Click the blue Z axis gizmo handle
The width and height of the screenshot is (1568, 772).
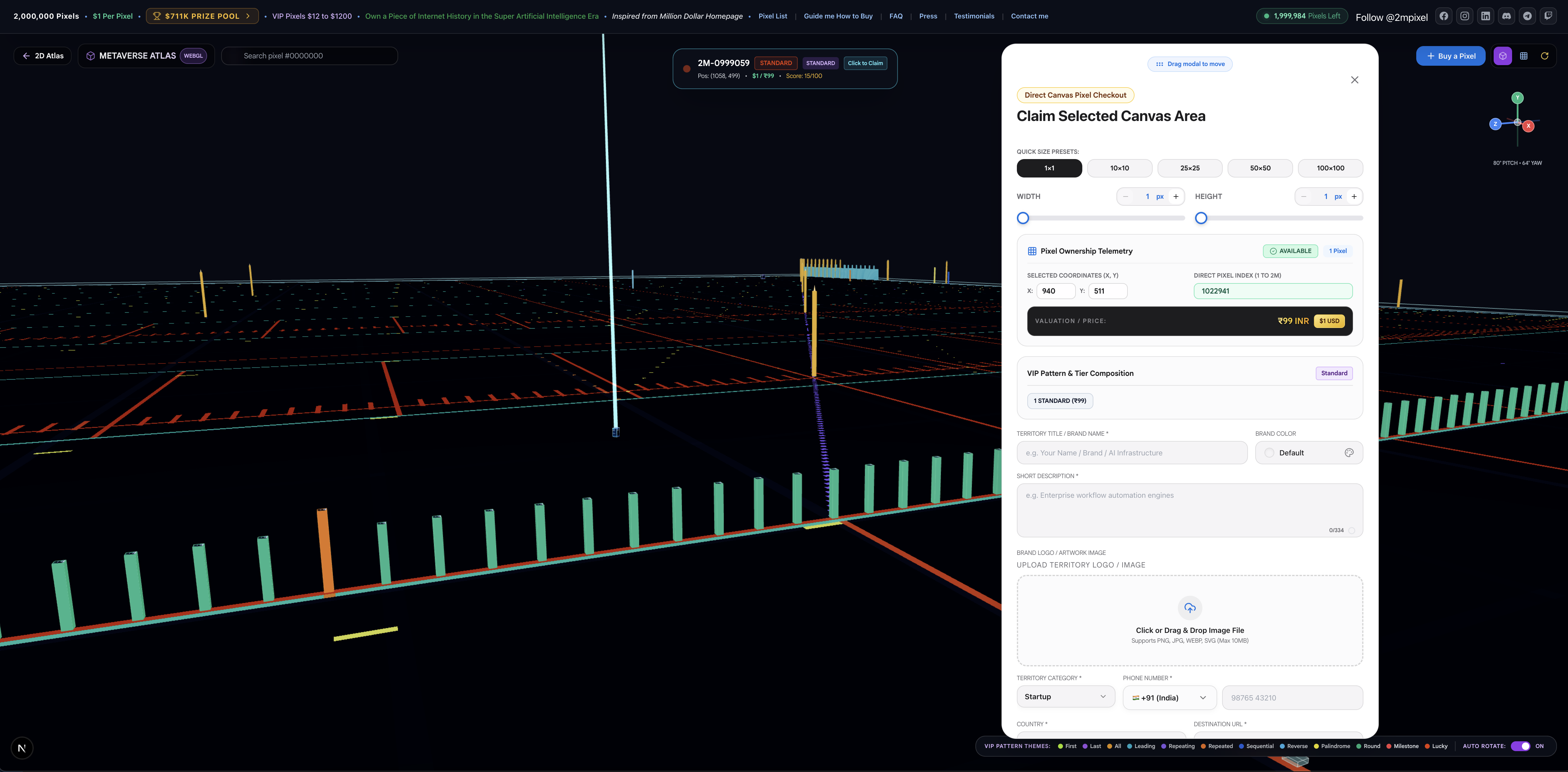click(x=1495, y=124)
